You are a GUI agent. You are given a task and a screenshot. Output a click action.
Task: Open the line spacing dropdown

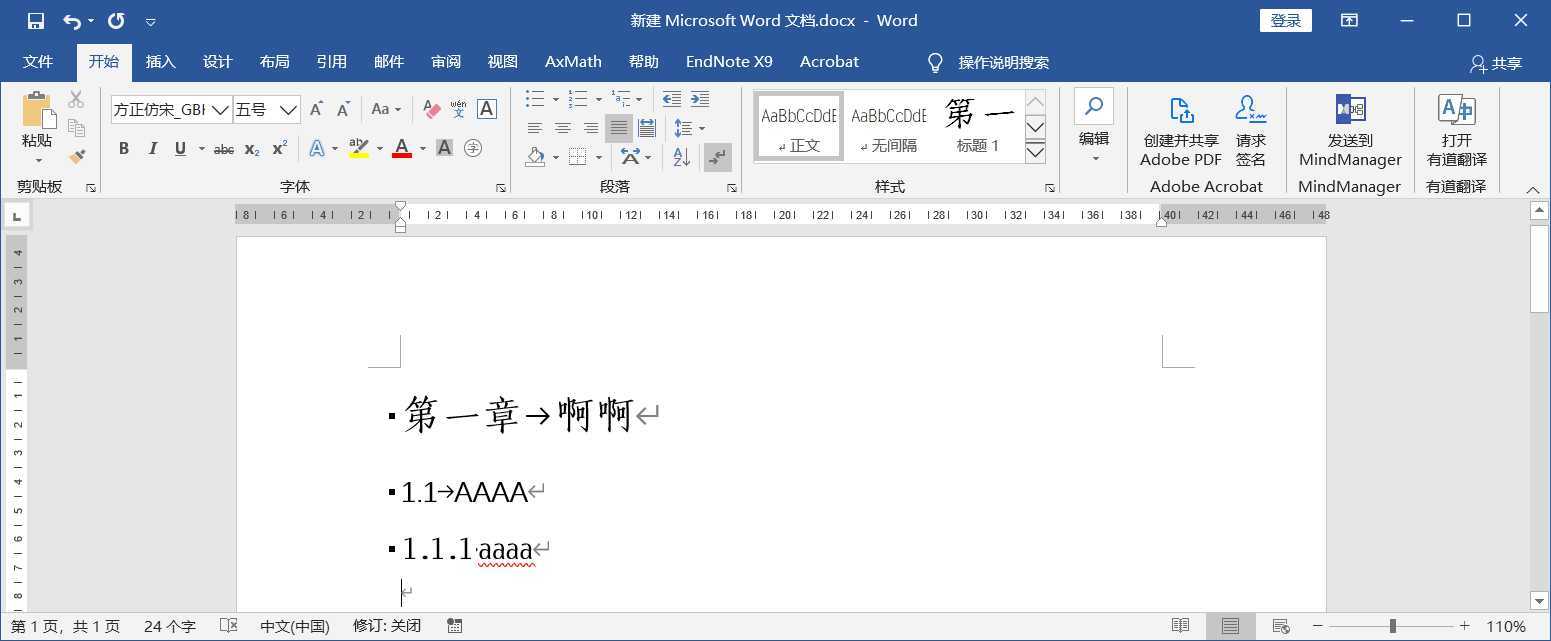pyautogui.click(x=689, y=128)
